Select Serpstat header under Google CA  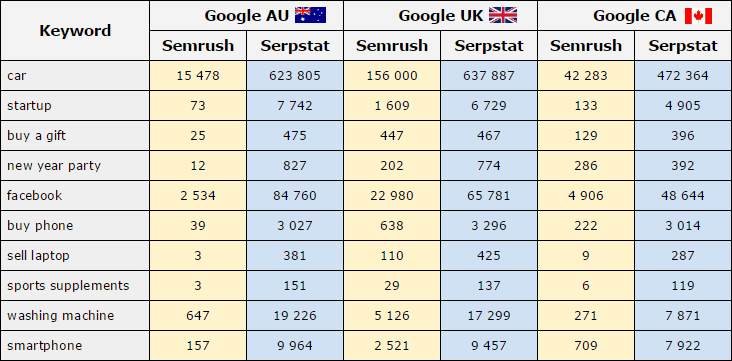click(x=683, y=46)
